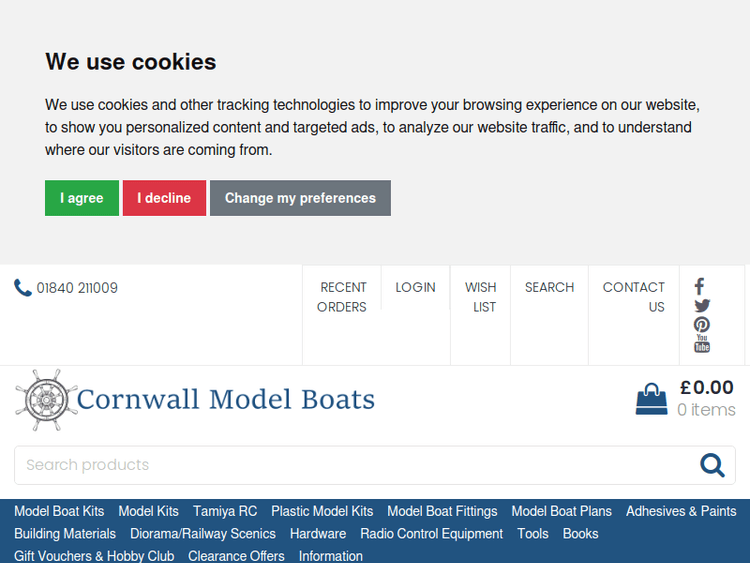This screenshot has height=563, width=750.
Task: Open Model Boat Plans category
Action: [x=562, y=511]
